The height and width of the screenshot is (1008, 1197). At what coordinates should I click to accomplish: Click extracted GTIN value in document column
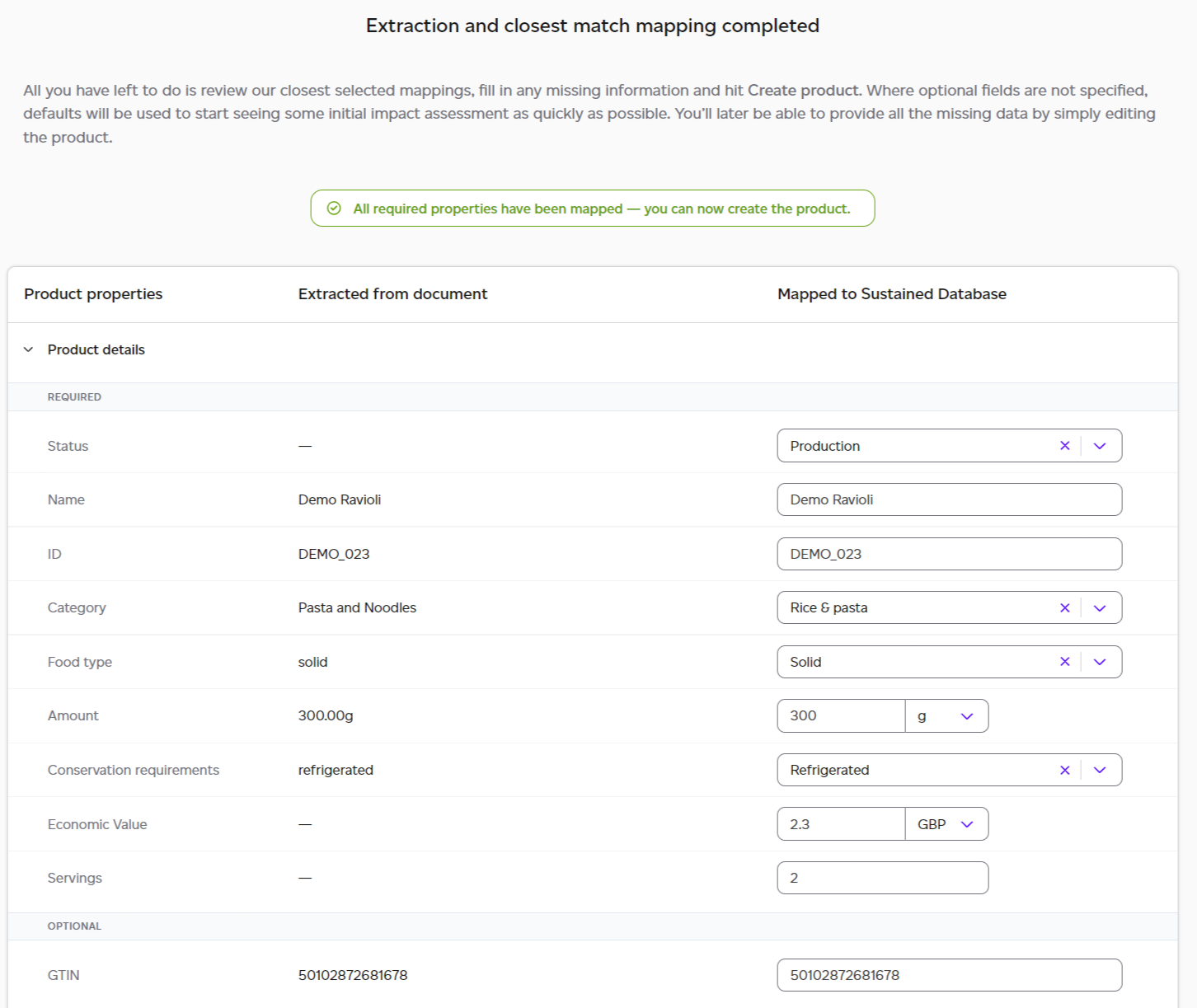pyautogui.click(x=353, y=975)
